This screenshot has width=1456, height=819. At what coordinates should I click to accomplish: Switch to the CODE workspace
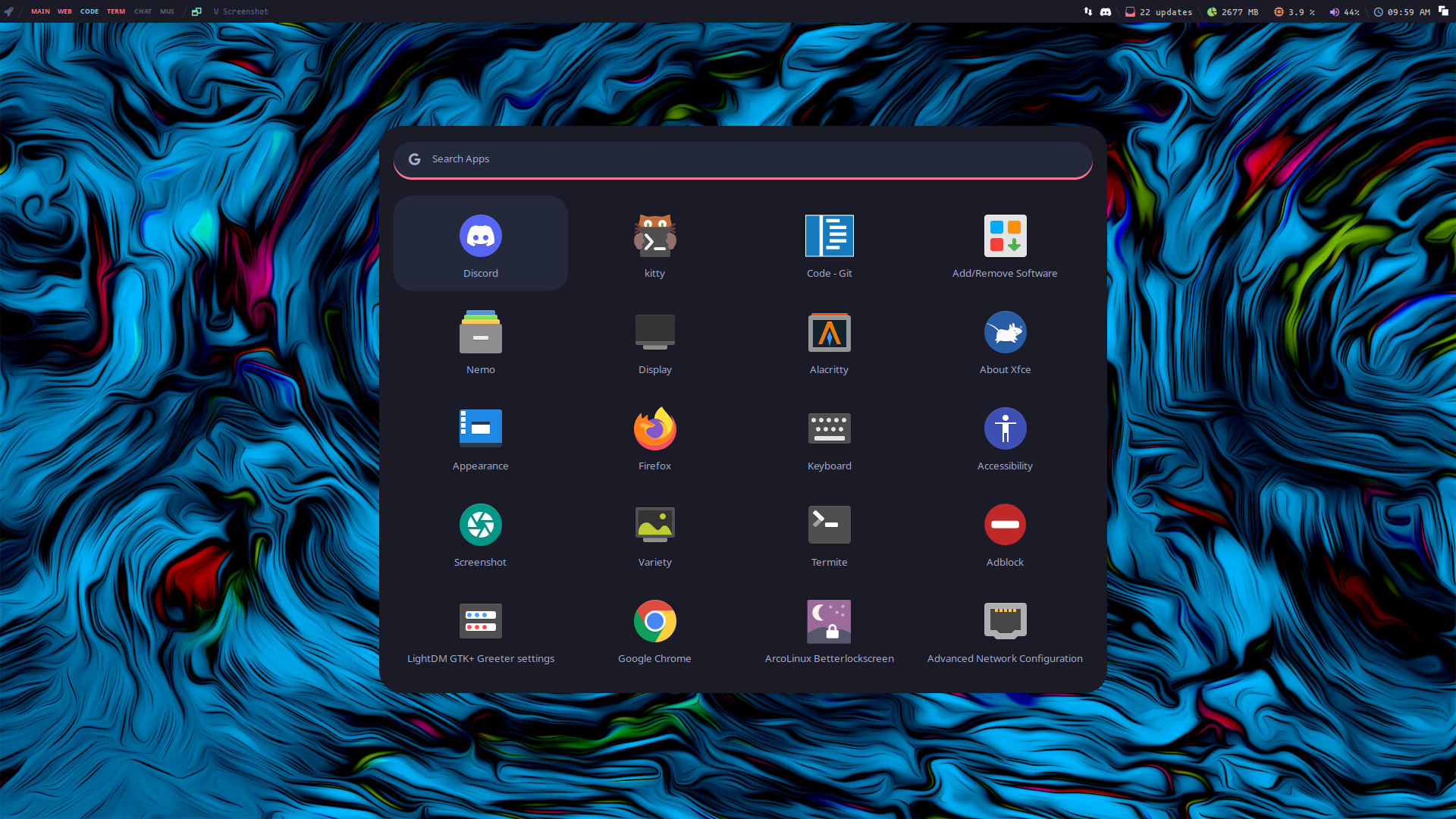pos(89,11)
